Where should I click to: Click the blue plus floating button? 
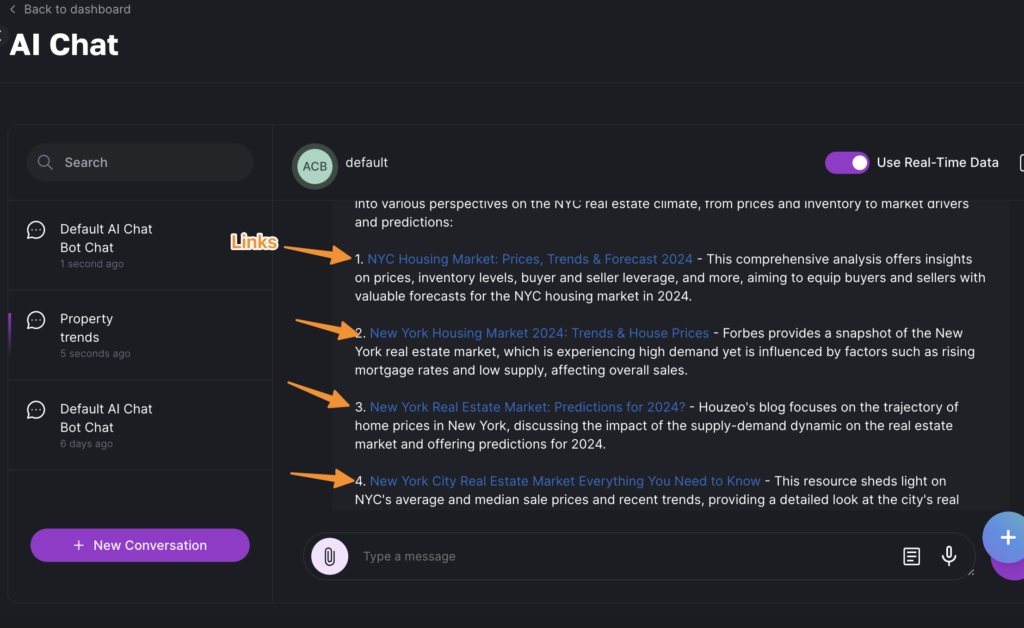click(1006, 538)
